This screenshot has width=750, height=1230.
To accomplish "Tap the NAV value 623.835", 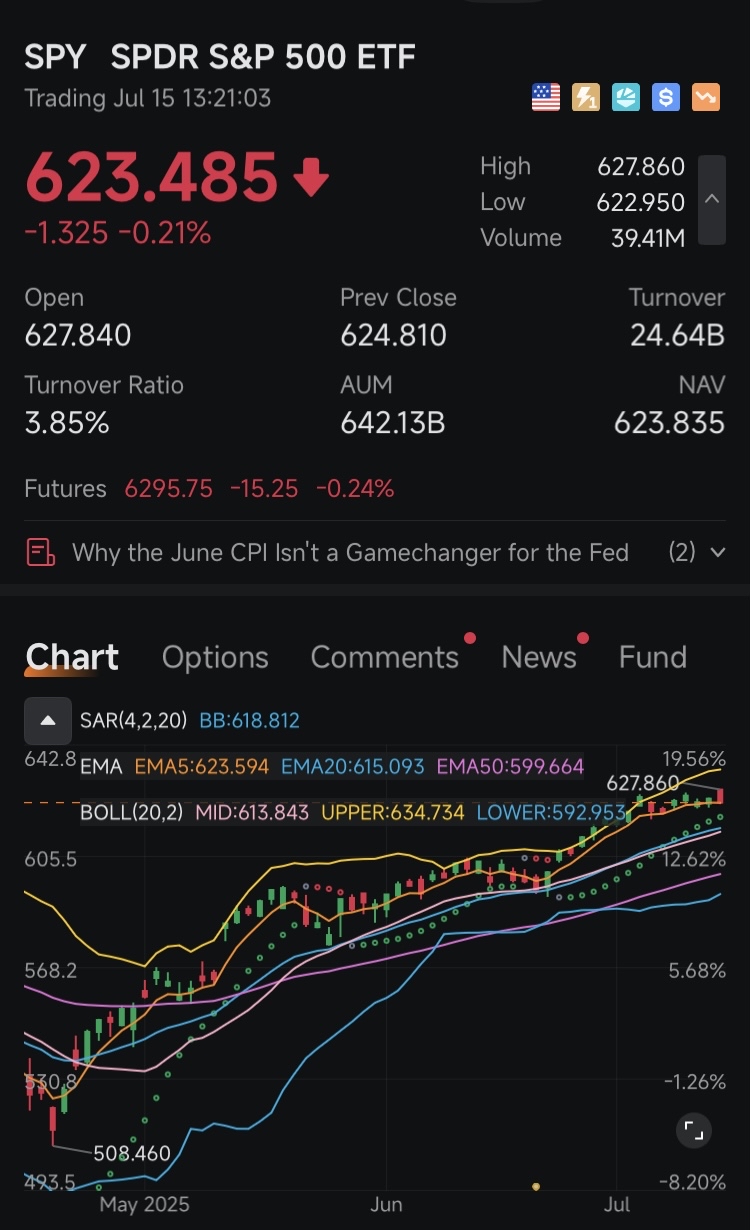I will click(x=670, y=423).
